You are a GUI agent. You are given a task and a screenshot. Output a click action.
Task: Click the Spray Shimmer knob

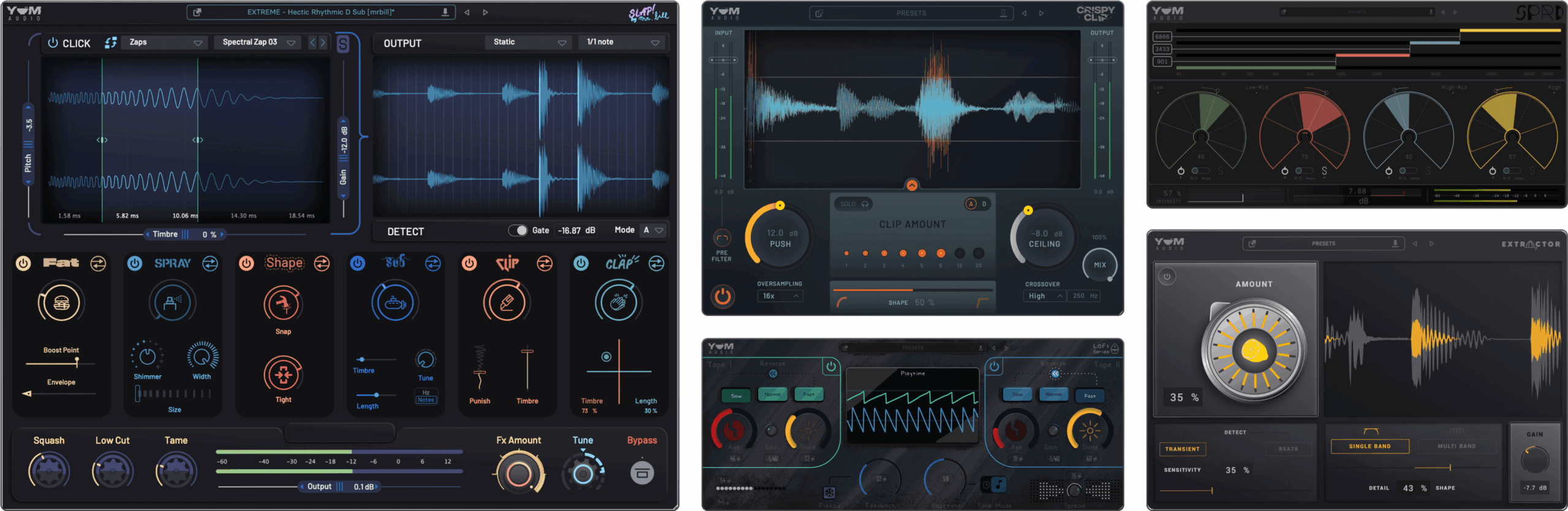tap(148, 356)
